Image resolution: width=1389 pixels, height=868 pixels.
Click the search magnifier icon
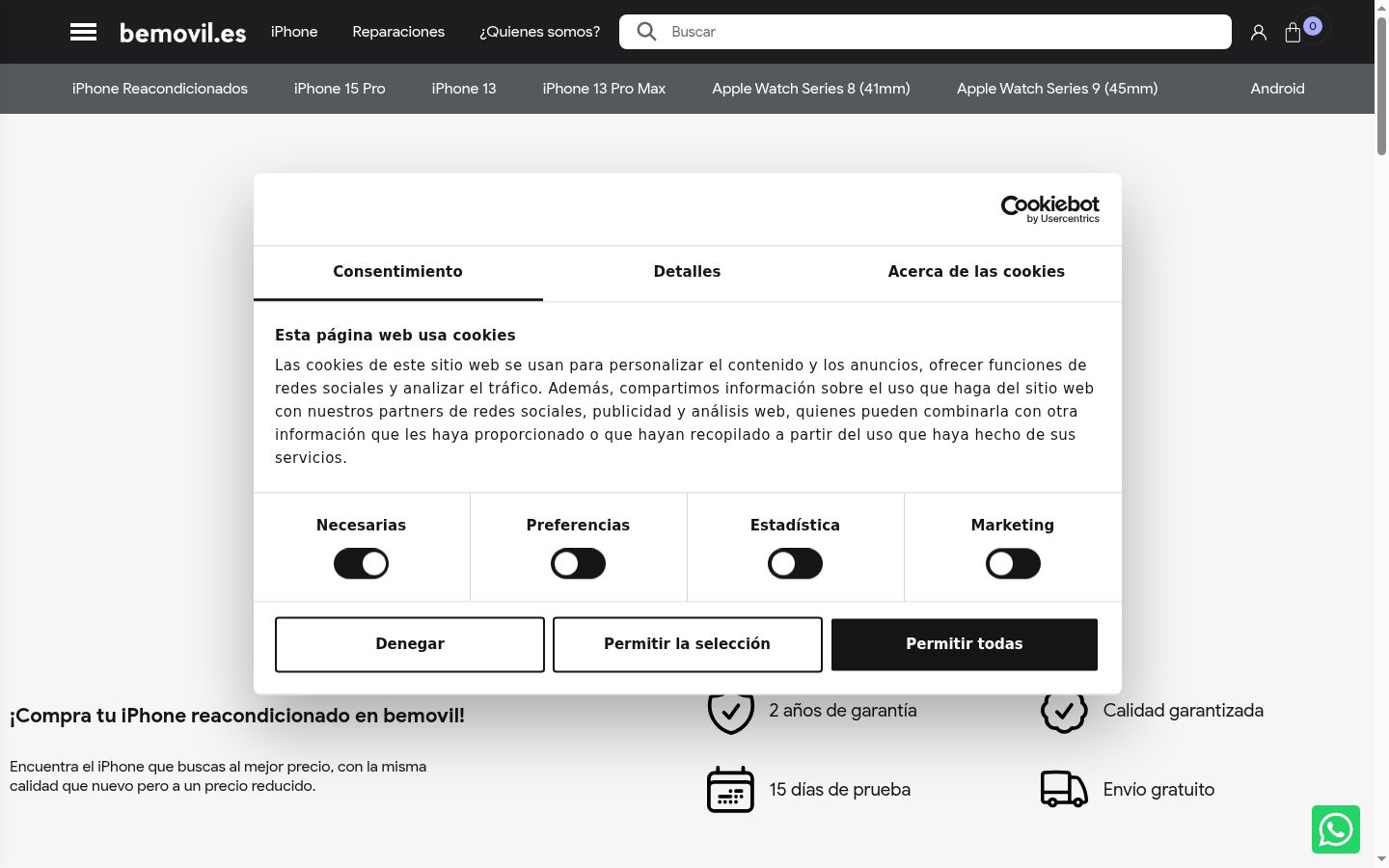[x=646, y=32]
